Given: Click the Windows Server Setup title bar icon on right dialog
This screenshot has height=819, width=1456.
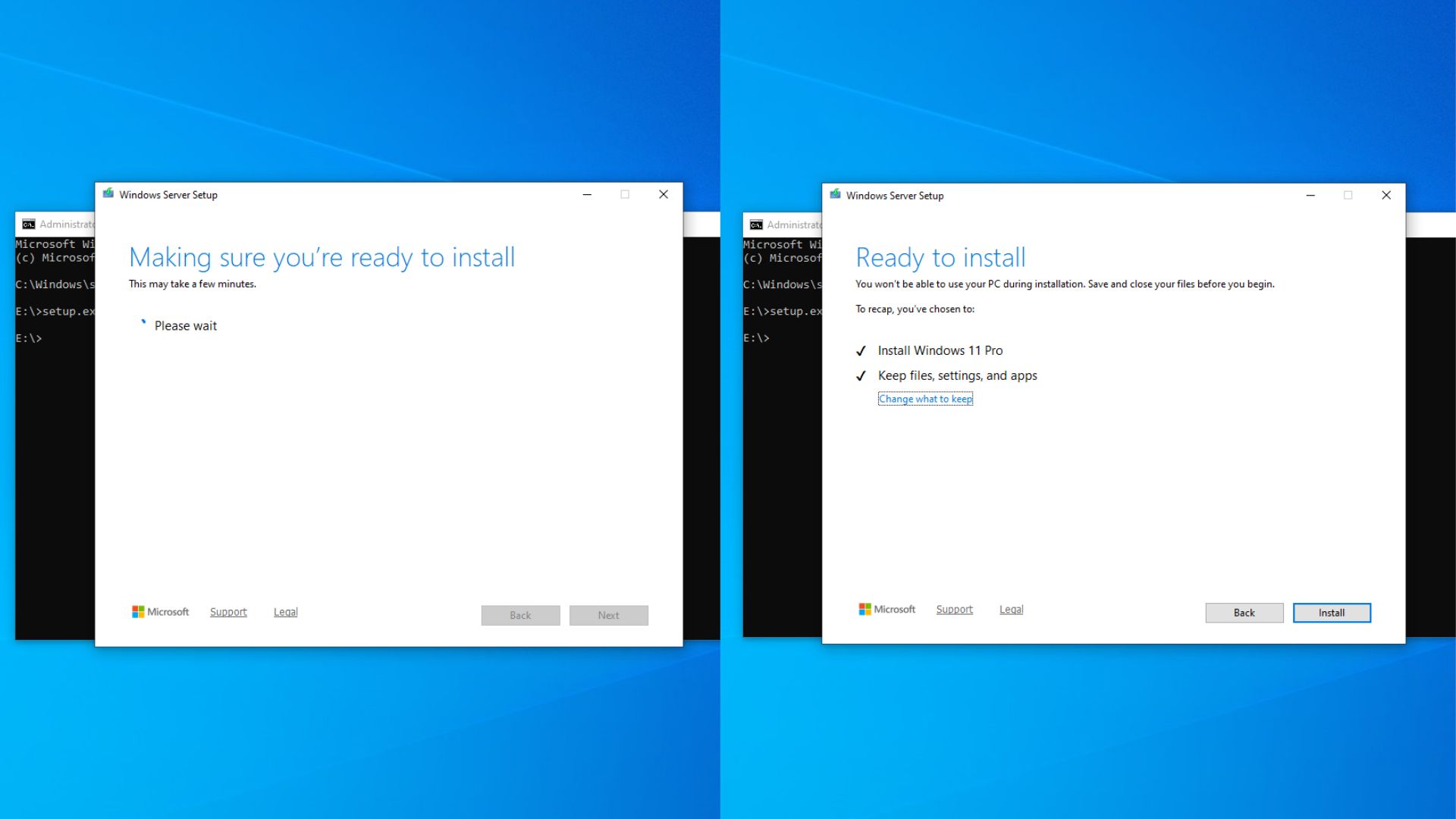Looking at the screenshot, I should coord(834,195).
